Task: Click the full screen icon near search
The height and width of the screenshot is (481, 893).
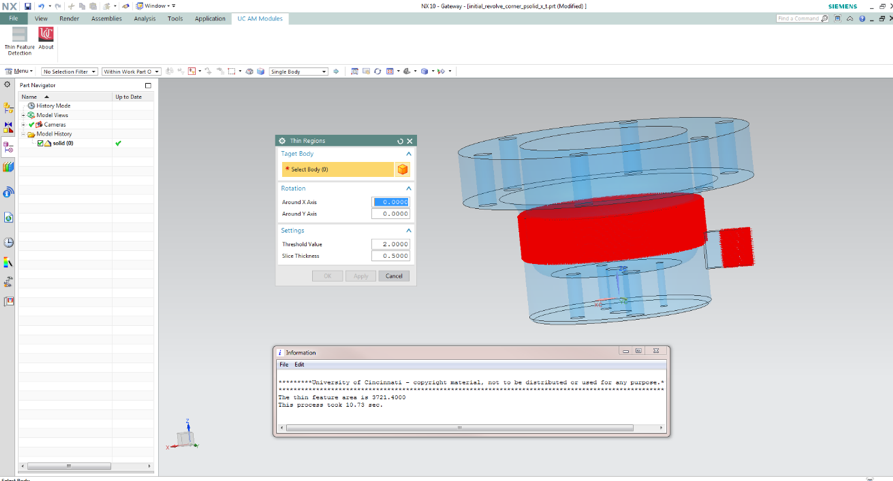Action: (x=837, y=18)
